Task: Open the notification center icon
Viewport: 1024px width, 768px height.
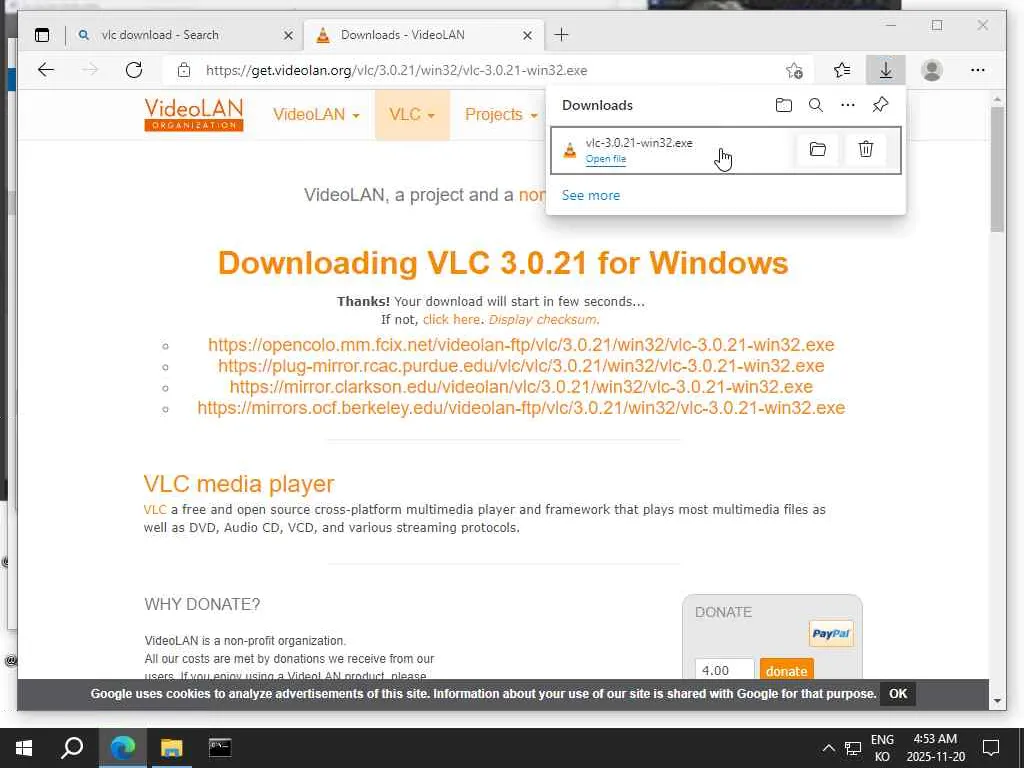Action: coord(991,748)
